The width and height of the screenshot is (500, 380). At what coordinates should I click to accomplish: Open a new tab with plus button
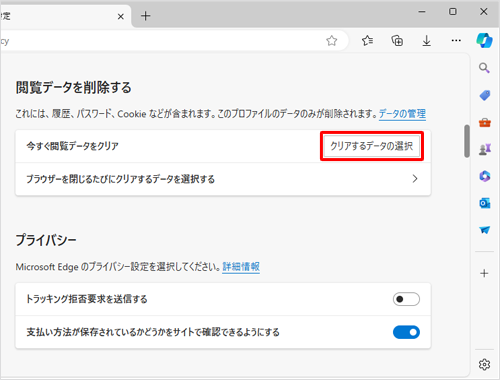coord(145,16)
